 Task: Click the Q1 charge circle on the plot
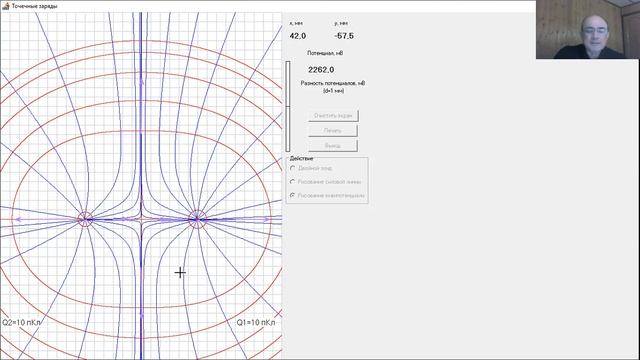click(197, 219)
